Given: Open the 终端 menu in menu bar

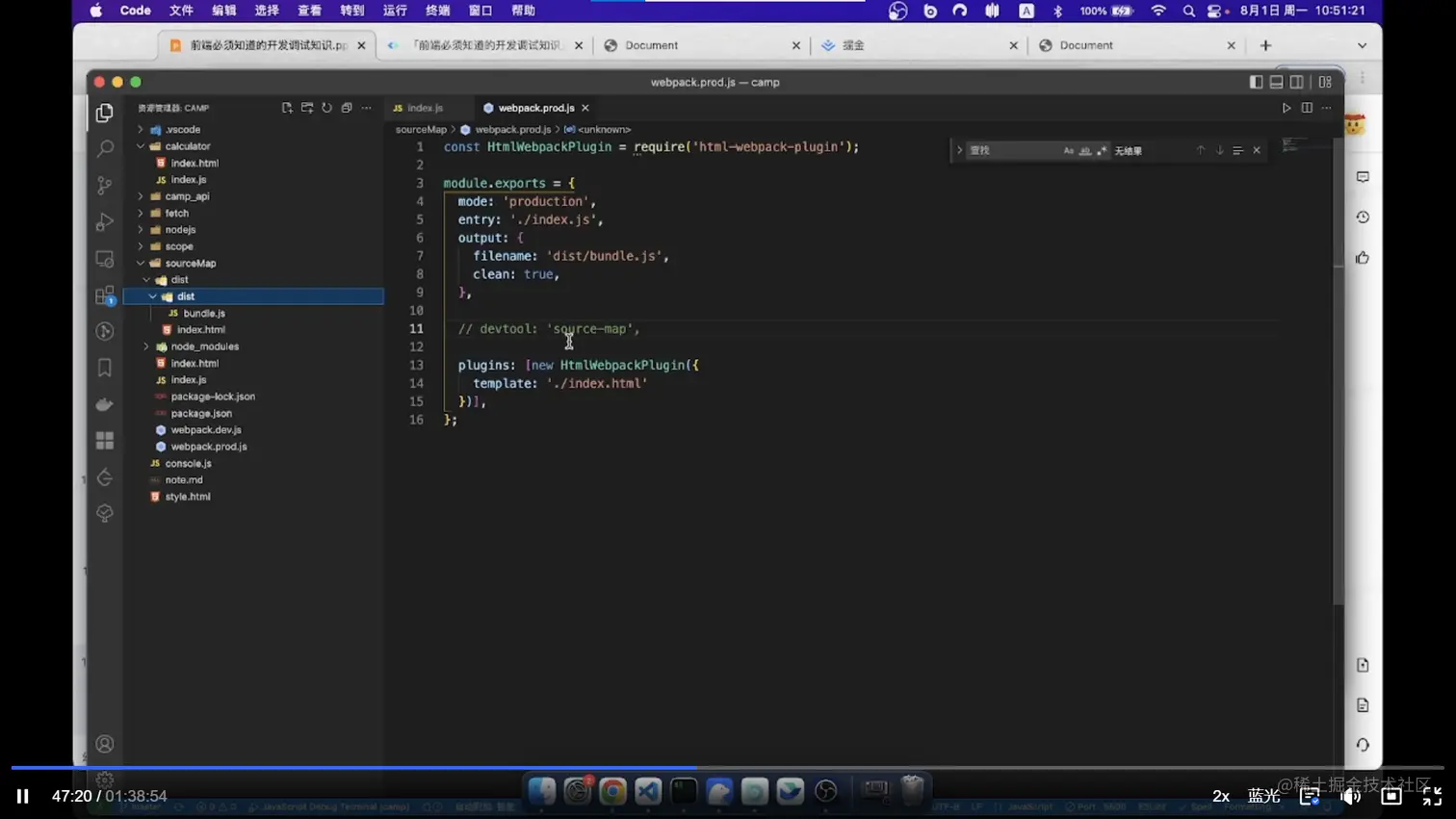Looking at the screenshot, I should 437,11.
